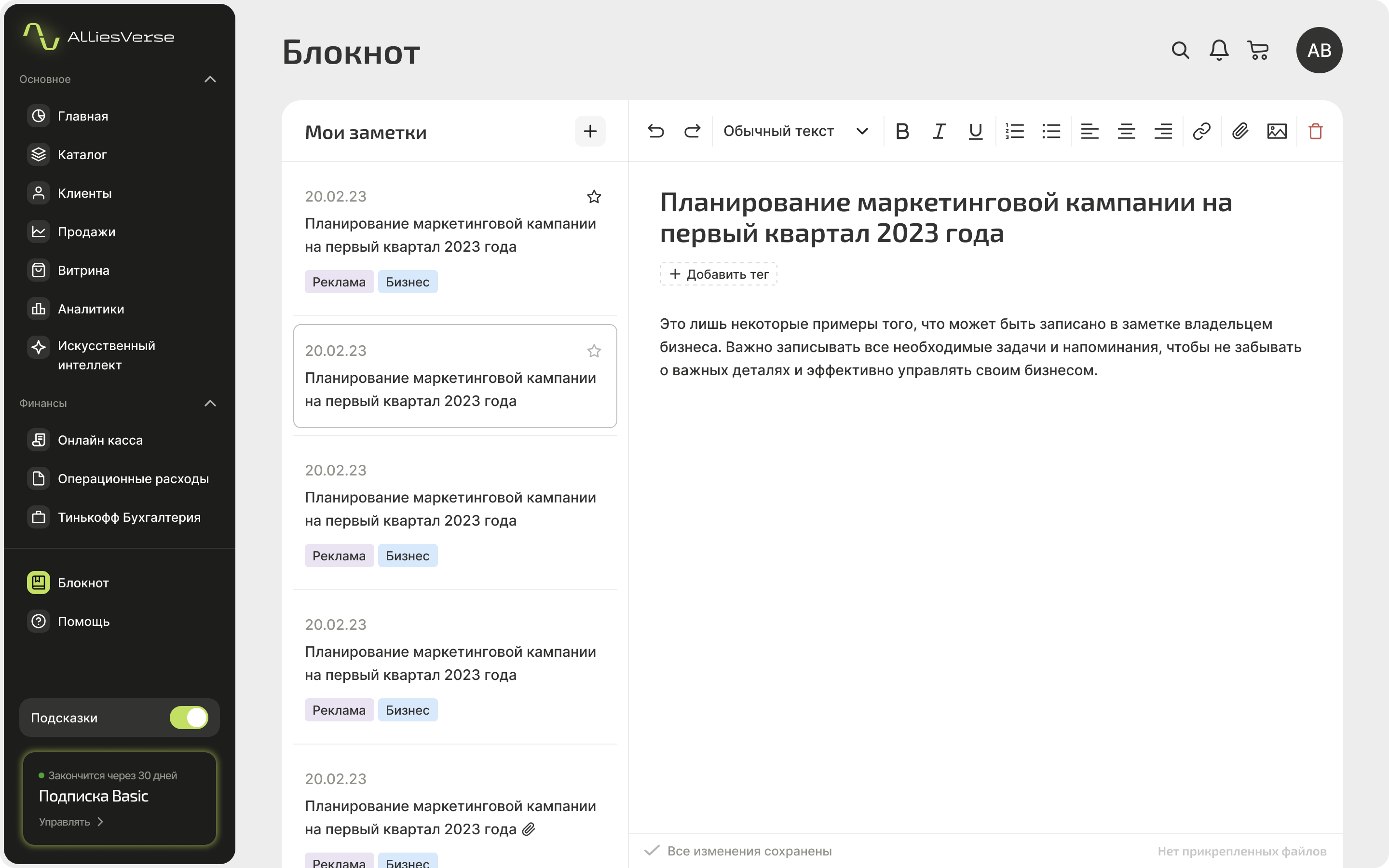Viewport: 1389px width, 868px height.
Task: Toggle underline formatting
Action: 975,132
